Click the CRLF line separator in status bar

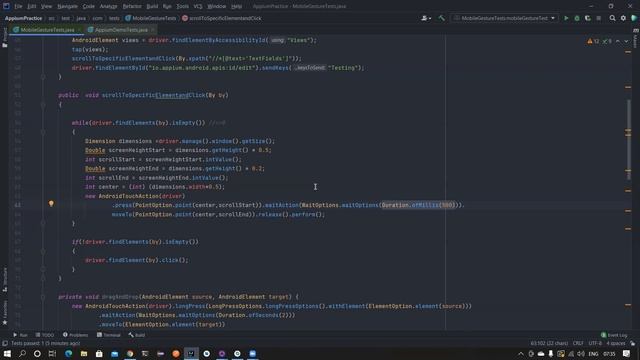pos(578,343)
